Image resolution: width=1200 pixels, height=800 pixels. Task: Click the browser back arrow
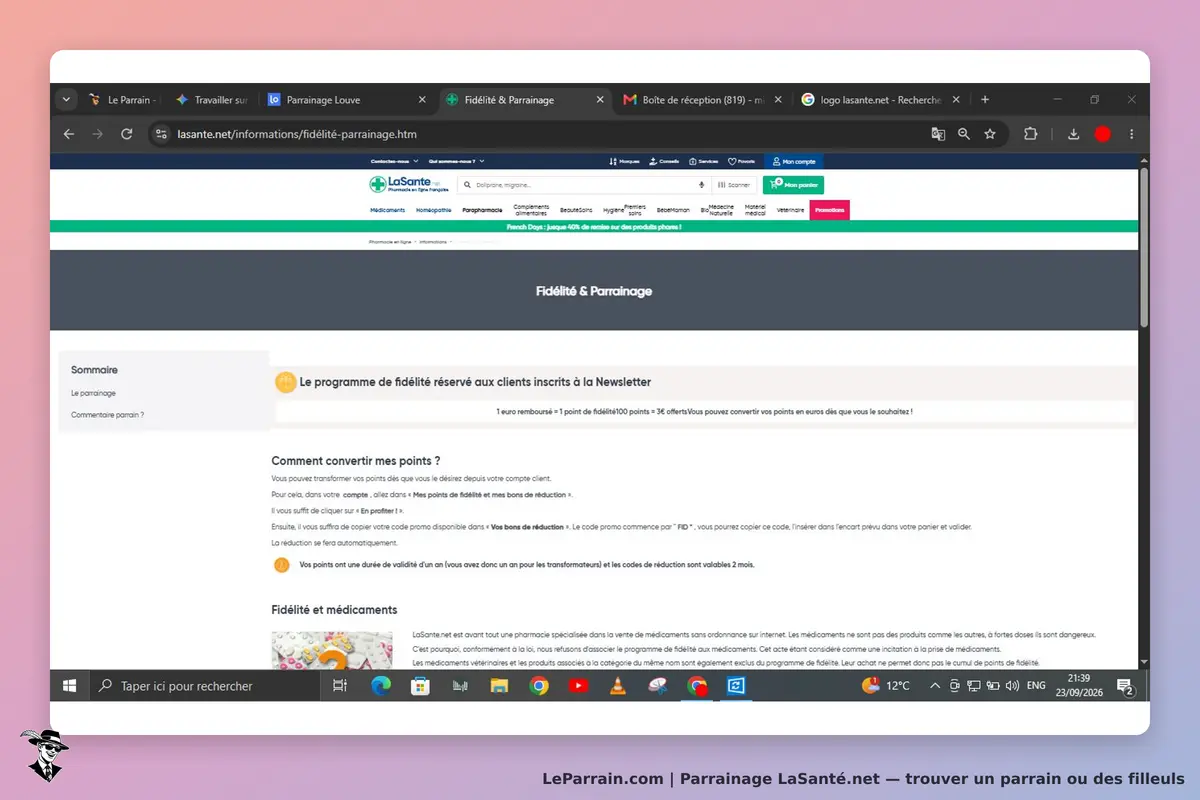point(68,134)
